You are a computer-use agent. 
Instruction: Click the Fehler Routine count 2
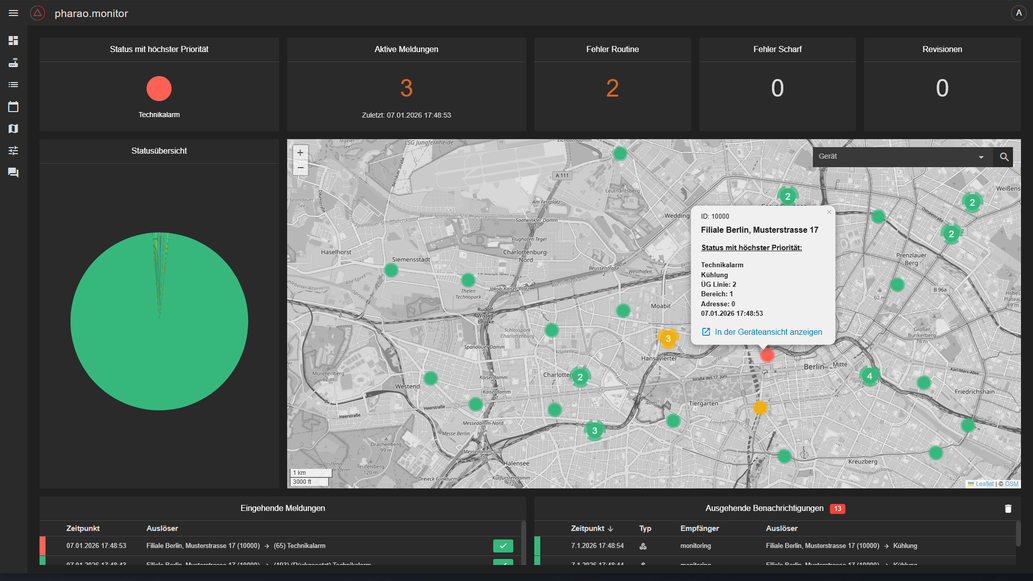point(613,88)
